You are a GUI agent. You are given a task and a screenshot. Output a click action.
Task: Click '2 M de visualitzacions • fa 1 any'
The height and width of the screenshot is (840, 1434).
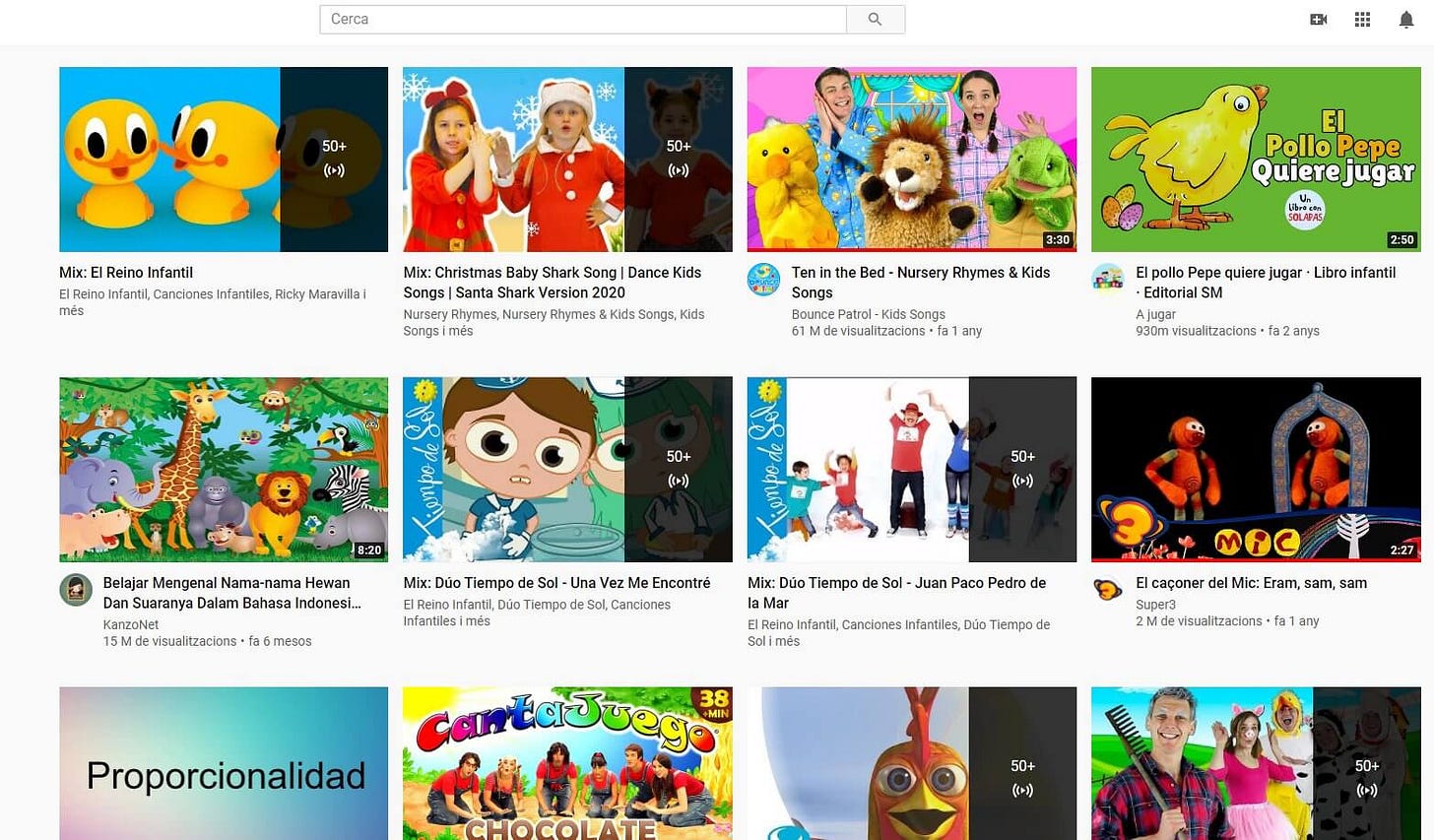tap(1227, 621)
